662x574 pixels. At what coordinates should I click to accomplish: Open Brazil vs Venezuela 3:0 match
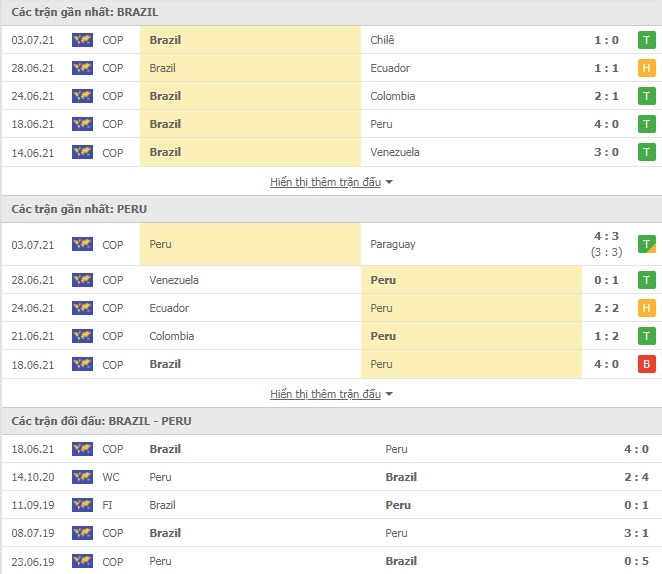click(331, 152)
